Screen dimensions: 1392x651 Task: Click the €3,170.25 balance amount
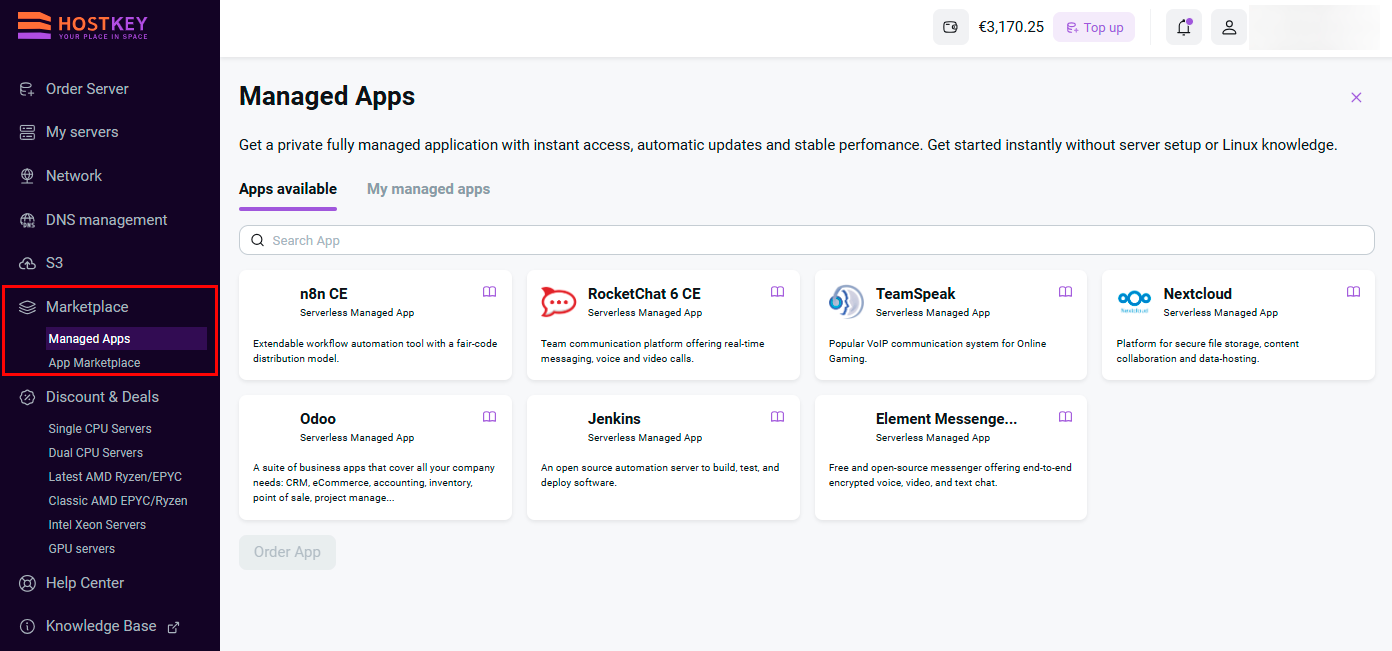click(1011, 27)
